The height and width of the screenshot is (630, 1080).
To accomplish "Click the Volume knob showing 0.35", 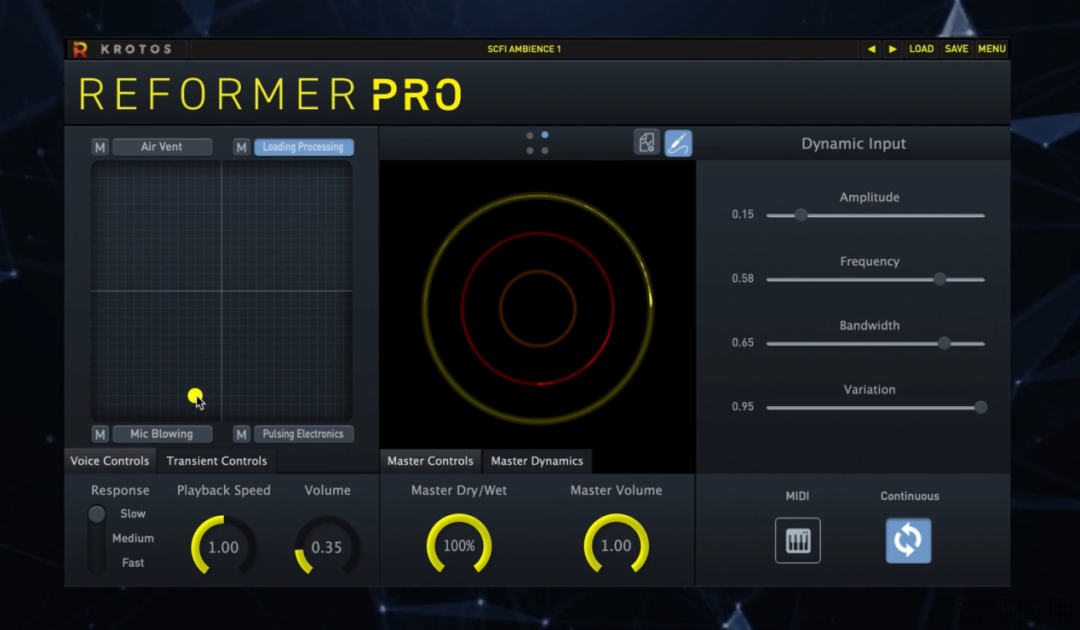I will [326, 546].
